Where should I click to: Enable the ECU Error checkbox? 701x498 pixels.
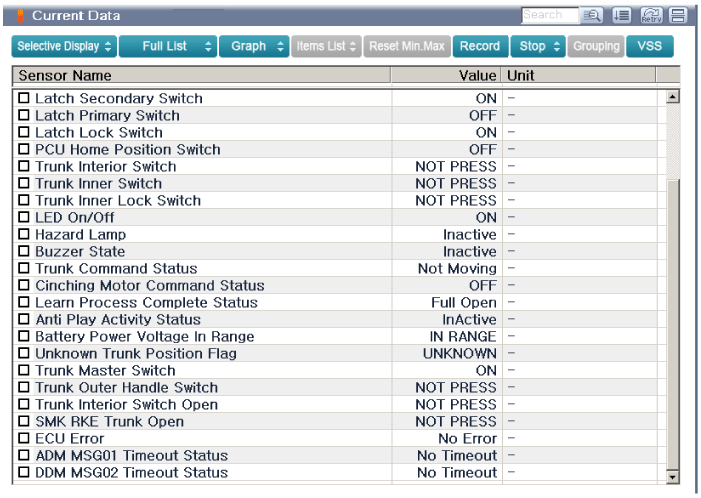[24, 439]
